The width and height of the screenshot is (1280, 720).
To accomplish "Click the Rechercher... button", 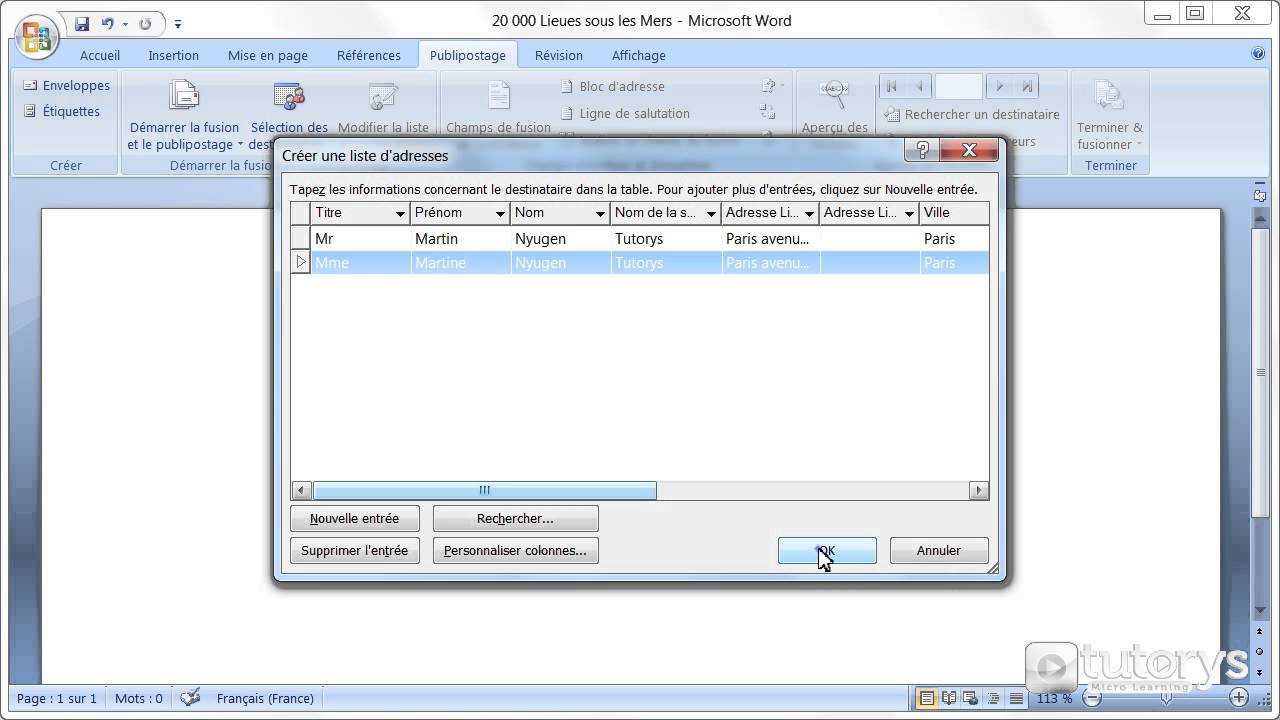I will [515, 518].
